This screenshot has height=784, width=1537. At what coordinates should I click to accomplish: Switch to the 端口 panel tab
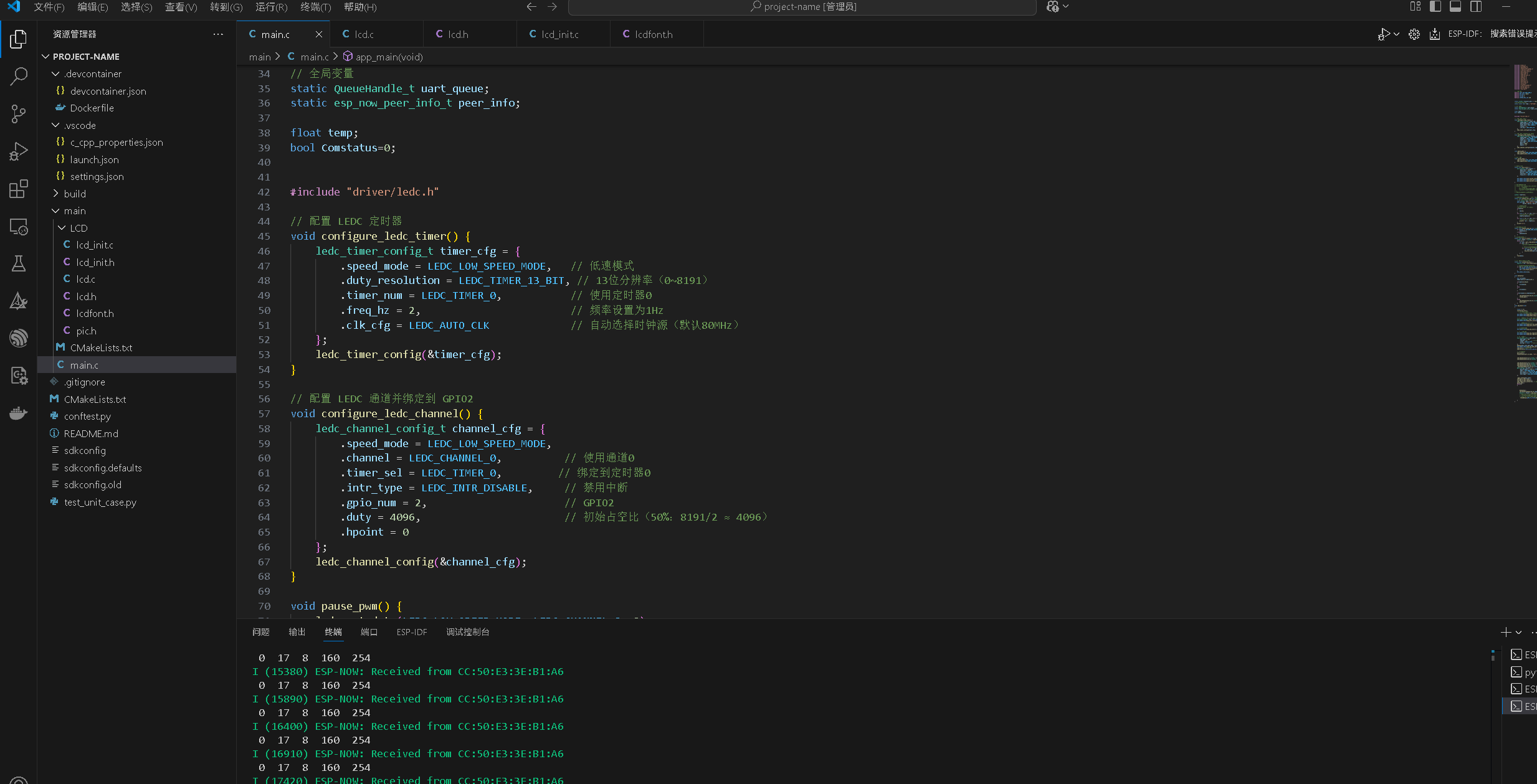[x=369, y=632]
